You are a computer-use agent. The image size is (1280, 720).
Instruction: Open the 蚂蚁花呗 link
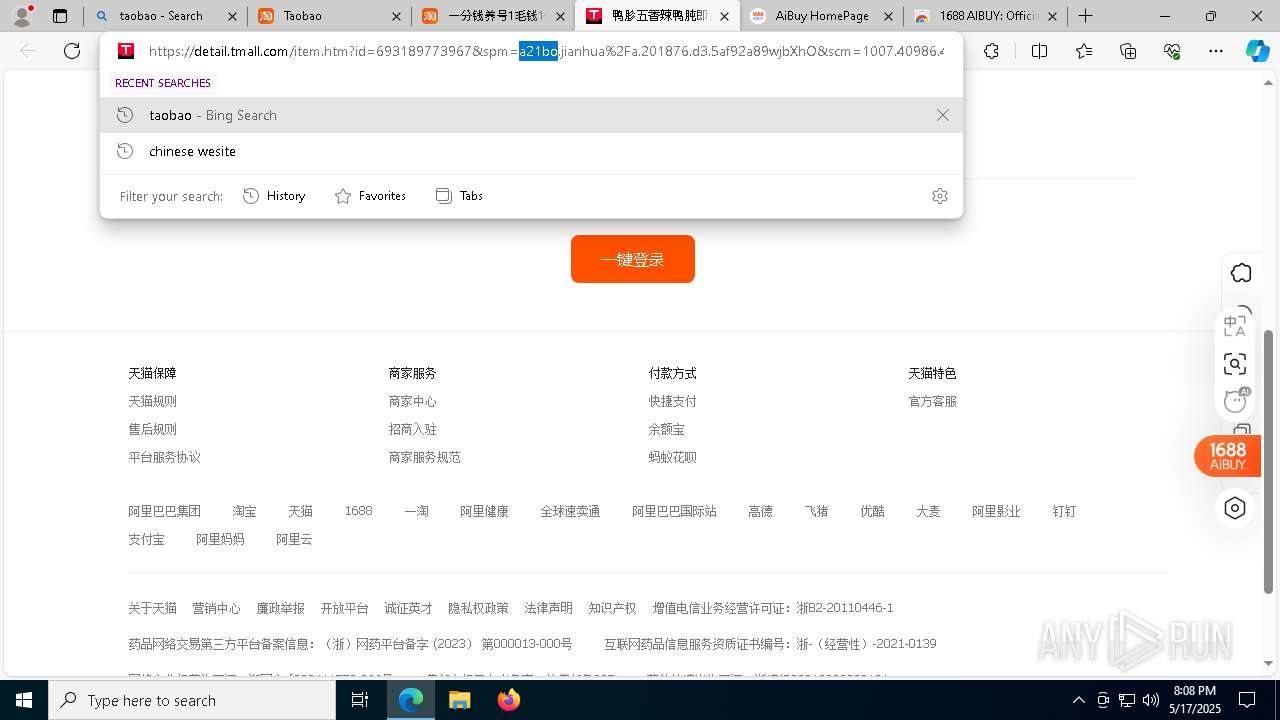[672, 457]
